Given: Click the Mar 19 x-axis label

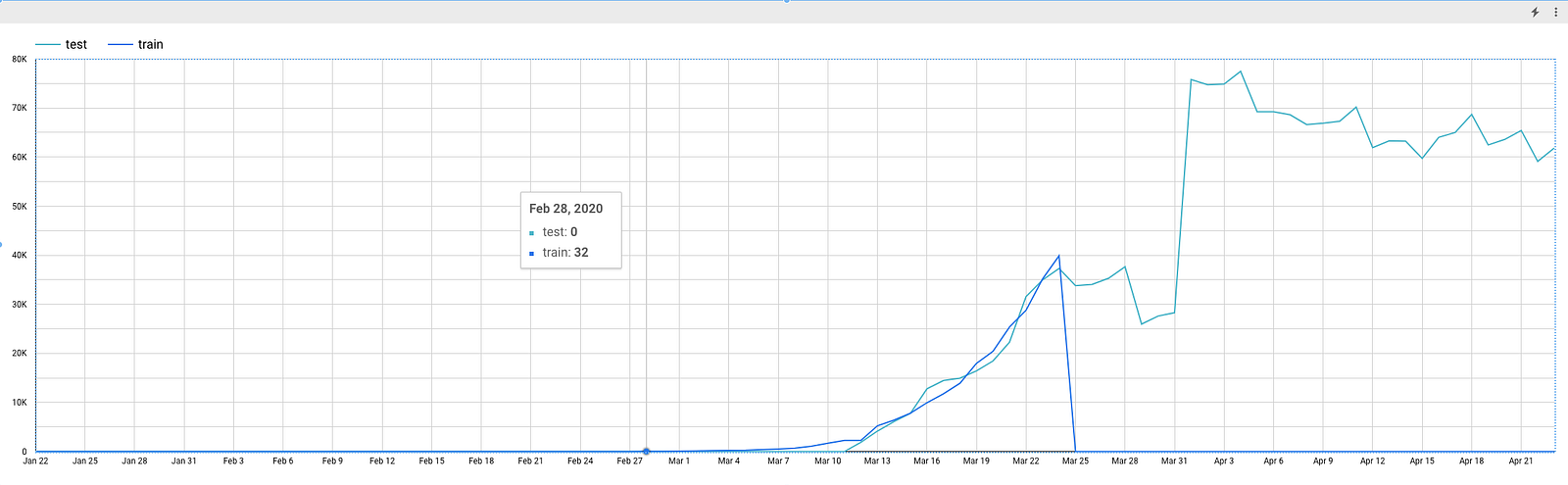Looking at the screenshot, I should tap(976, 461).
